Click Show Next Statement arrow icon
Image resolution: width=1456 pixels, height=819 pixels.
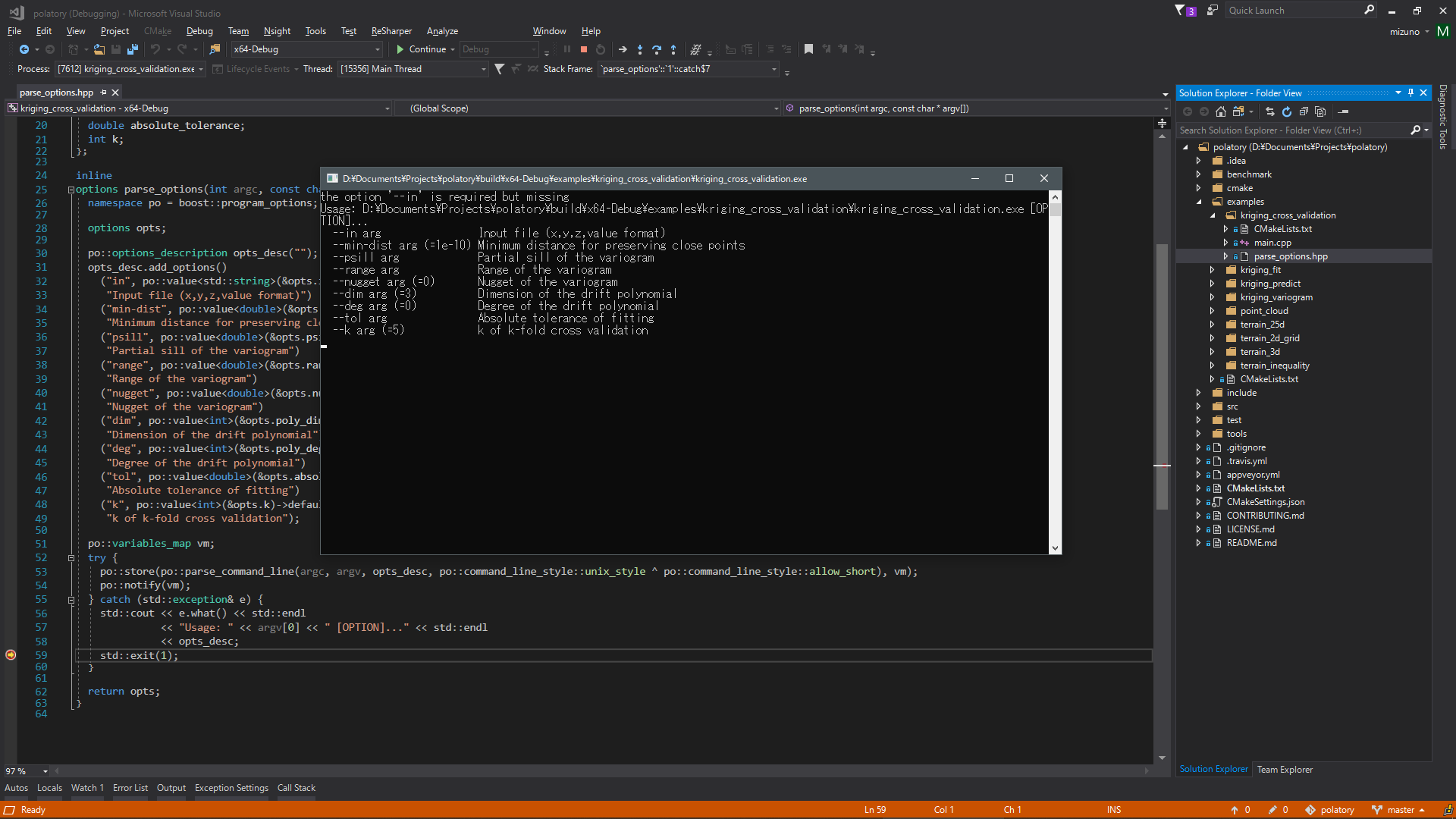tap(623, 49)
